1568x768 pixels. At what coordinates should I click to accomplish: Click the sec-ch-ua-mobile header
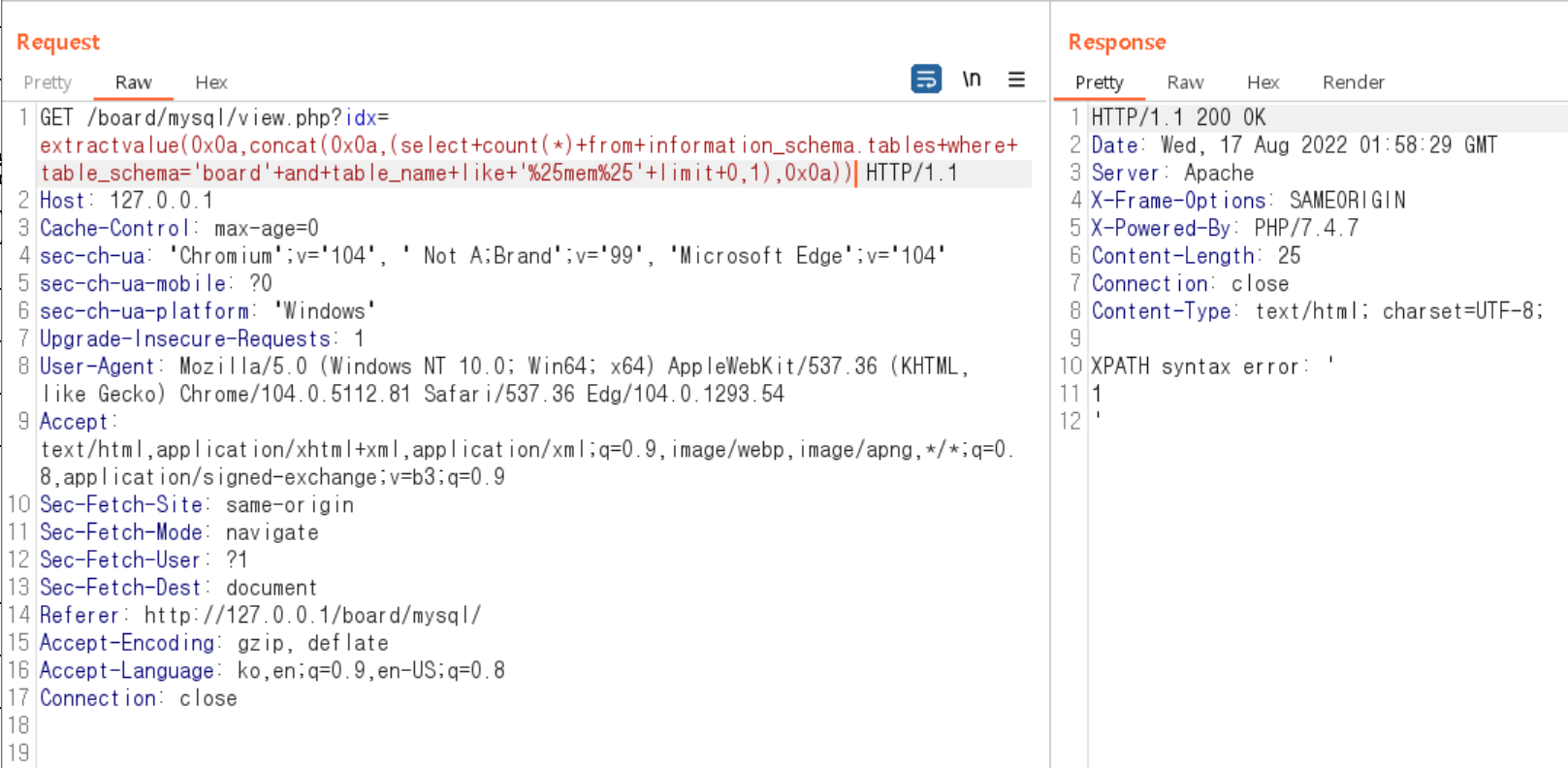click(156, 284)
